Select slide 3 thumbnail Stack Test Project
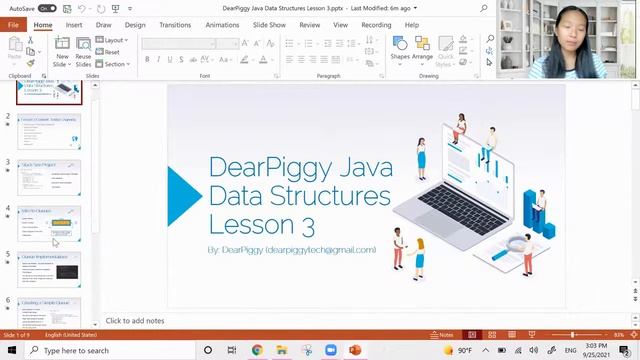Screen dimensions: 640x360 tap(49, 178)
